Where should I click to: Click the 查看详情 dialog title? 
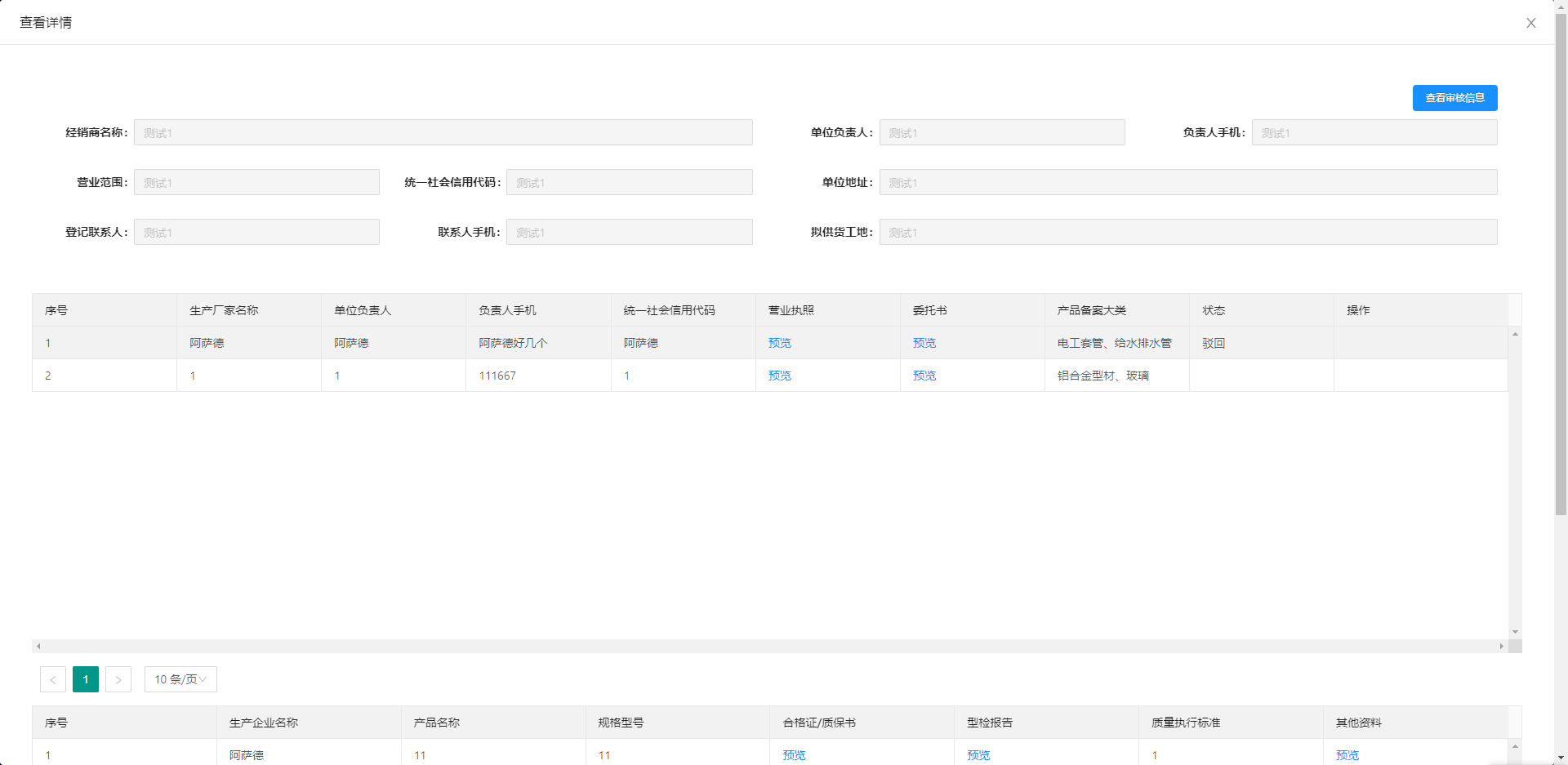46,23
